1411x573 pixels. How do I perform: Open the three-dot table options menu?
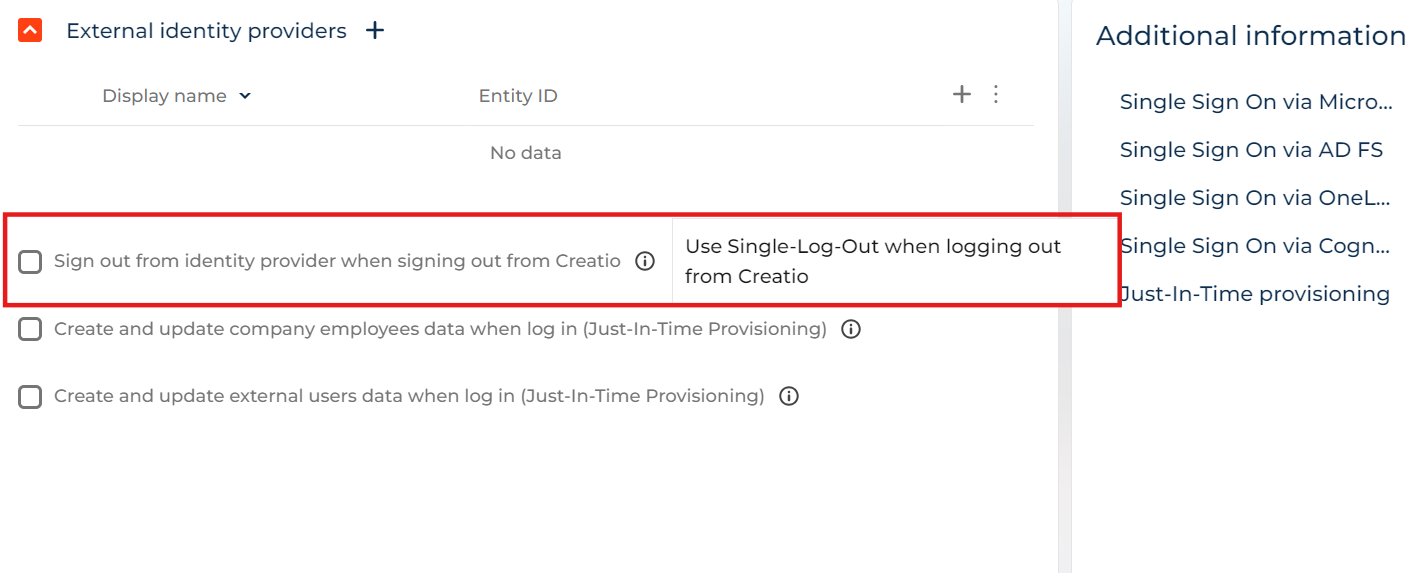click(996, 94)
